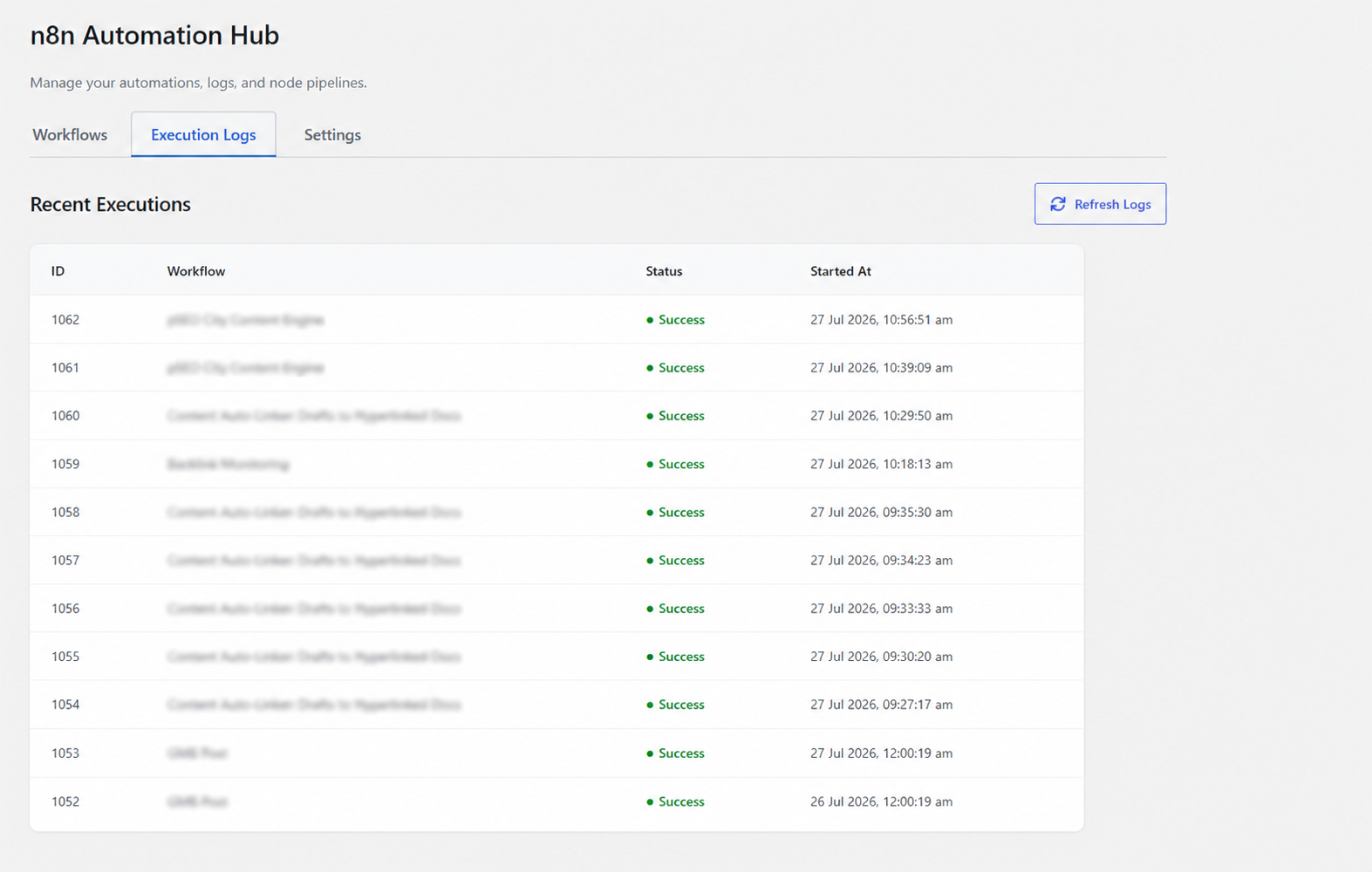Click the Refresh Logs button
The image size is (1372, 872).
[x=1100, y=203]
